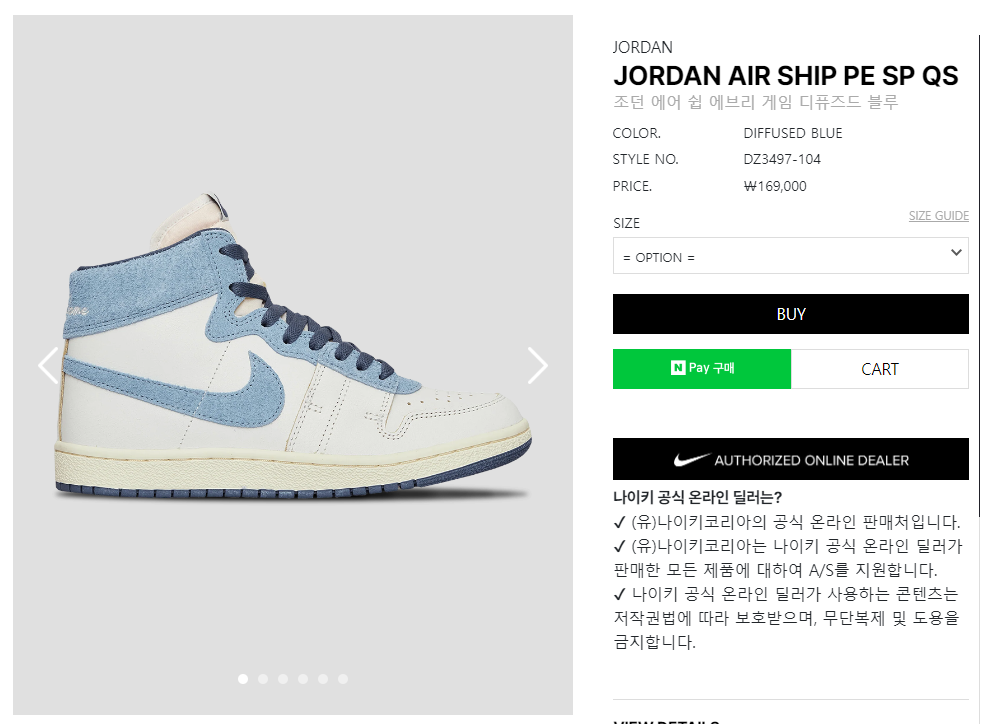
Task: Open the size OPTION dropdown
Action: coord(790,256)
